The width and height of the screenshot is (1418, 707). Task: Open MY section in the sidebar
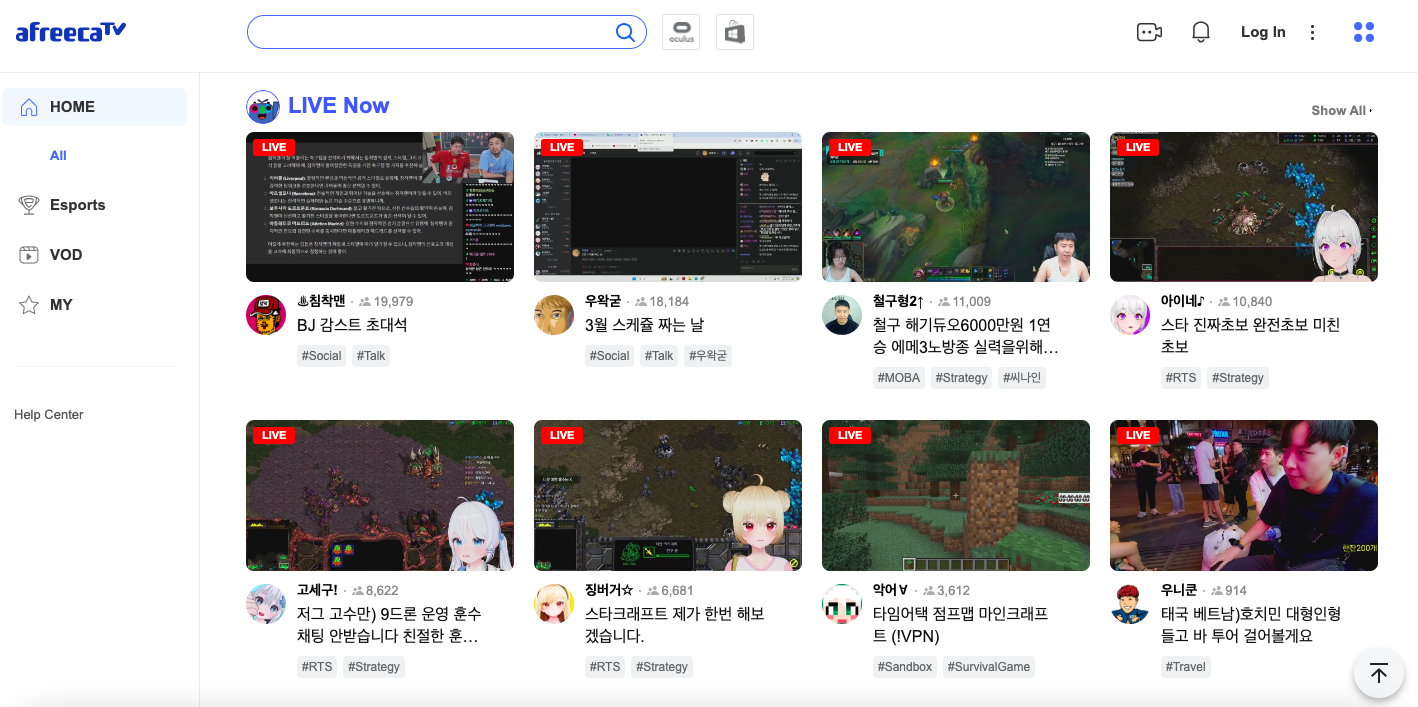pos(61,305)
